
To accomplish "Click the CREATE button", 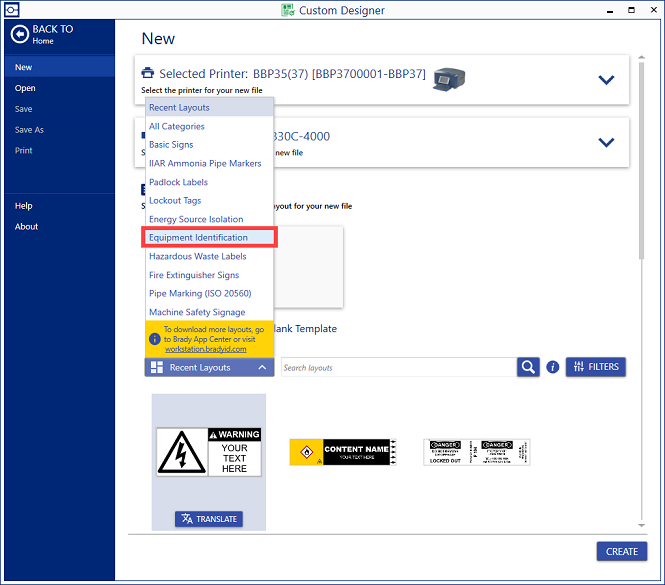I will [622, 551].
